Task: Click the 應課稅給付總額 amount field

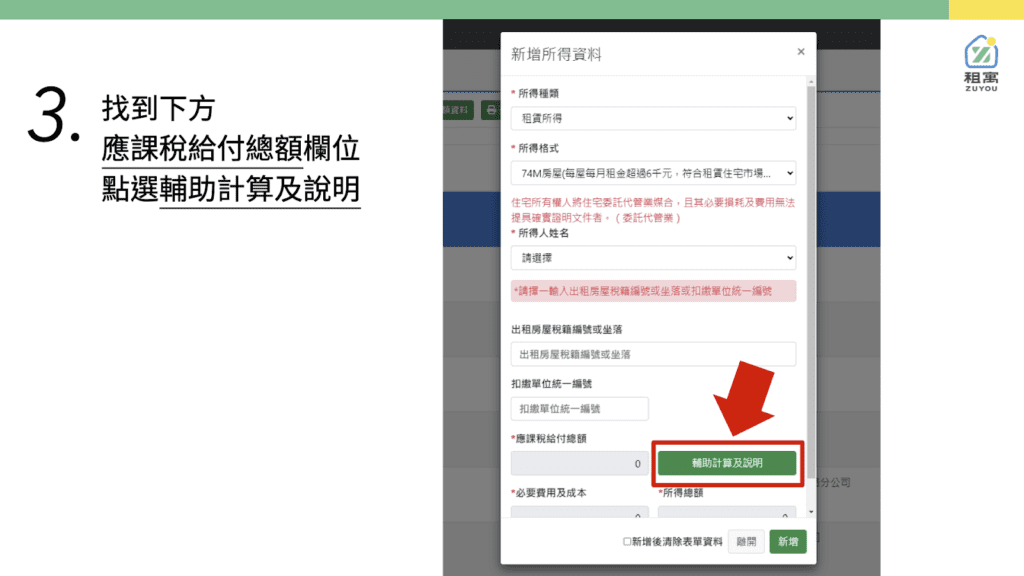Action: click(x=579, y=463)
